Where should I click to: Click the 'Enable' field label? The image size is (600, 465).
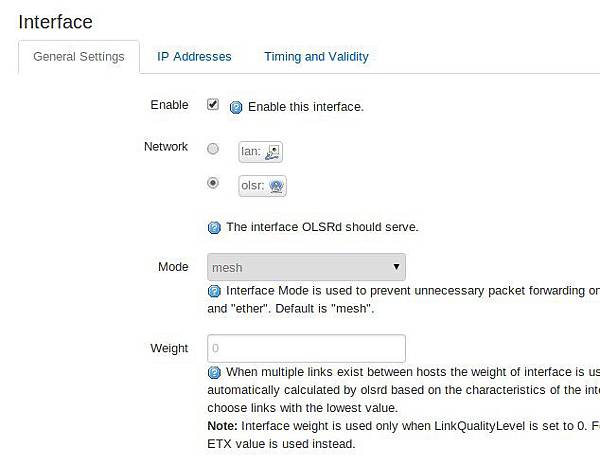(x=169, y=105)
